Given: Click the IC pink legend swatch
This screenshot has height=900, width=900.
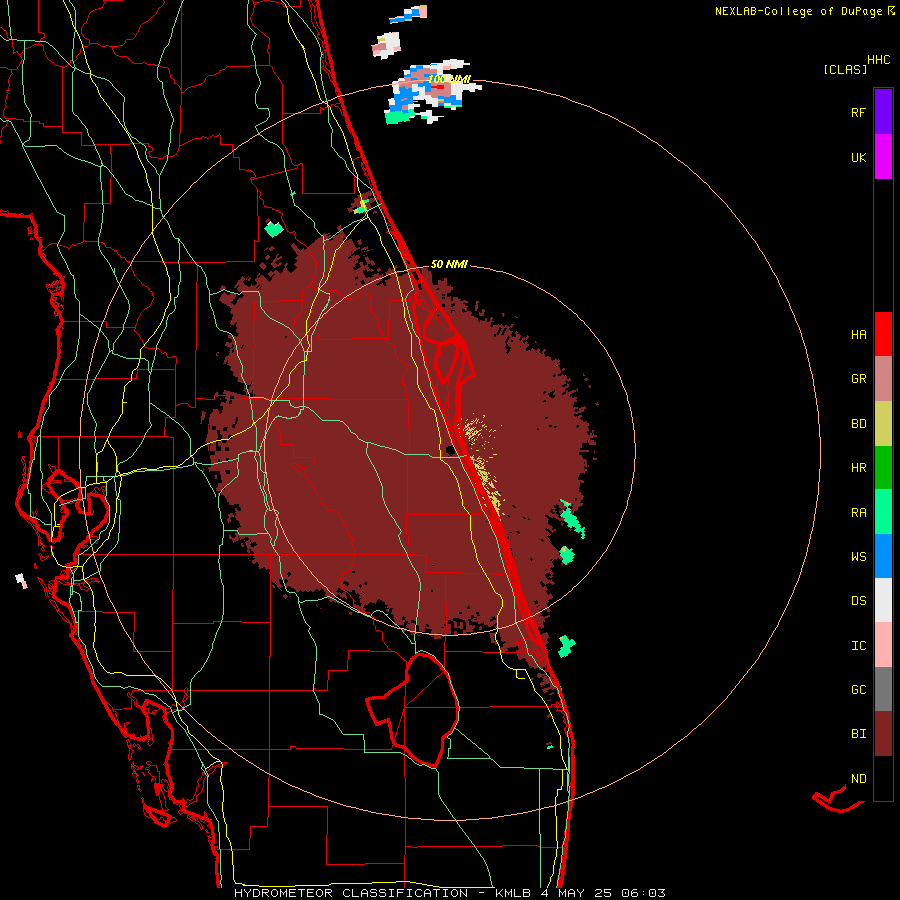Looking at the screenshot, I should click(883, 645).
